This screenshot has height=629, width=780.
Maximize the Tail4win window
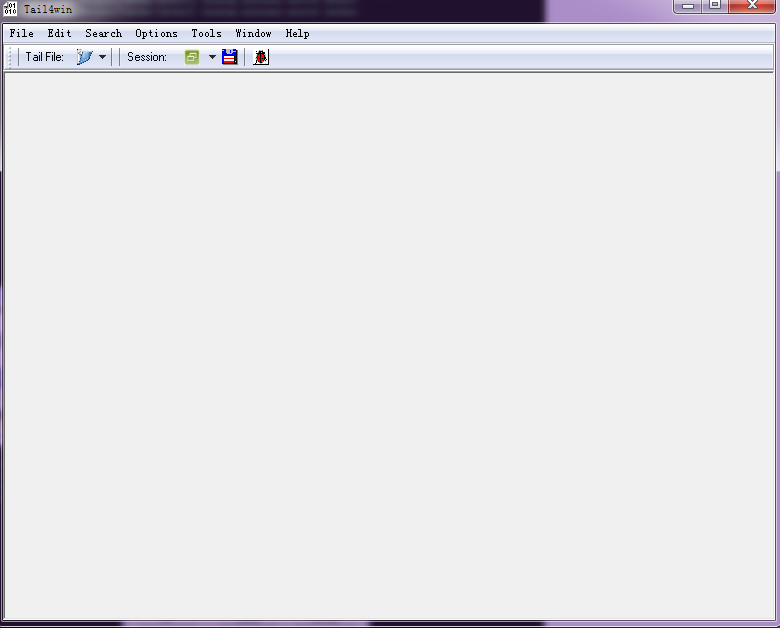pos(715,6)
